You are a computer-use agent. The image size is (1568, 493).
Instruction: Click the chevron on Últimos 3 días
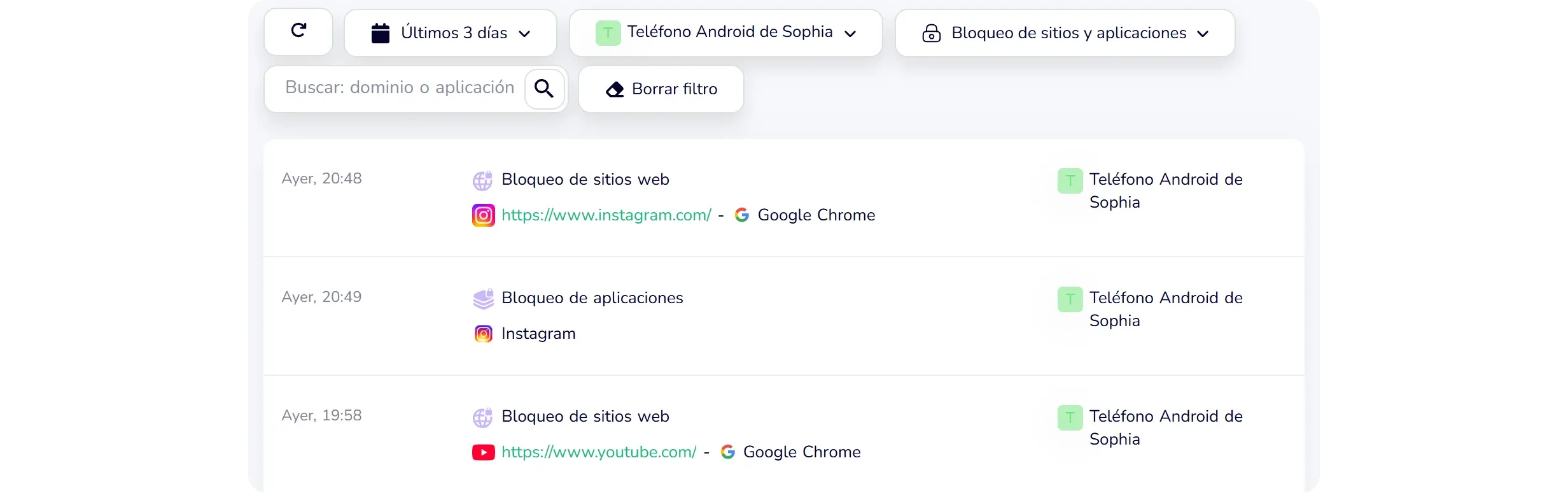coord(524,34)
